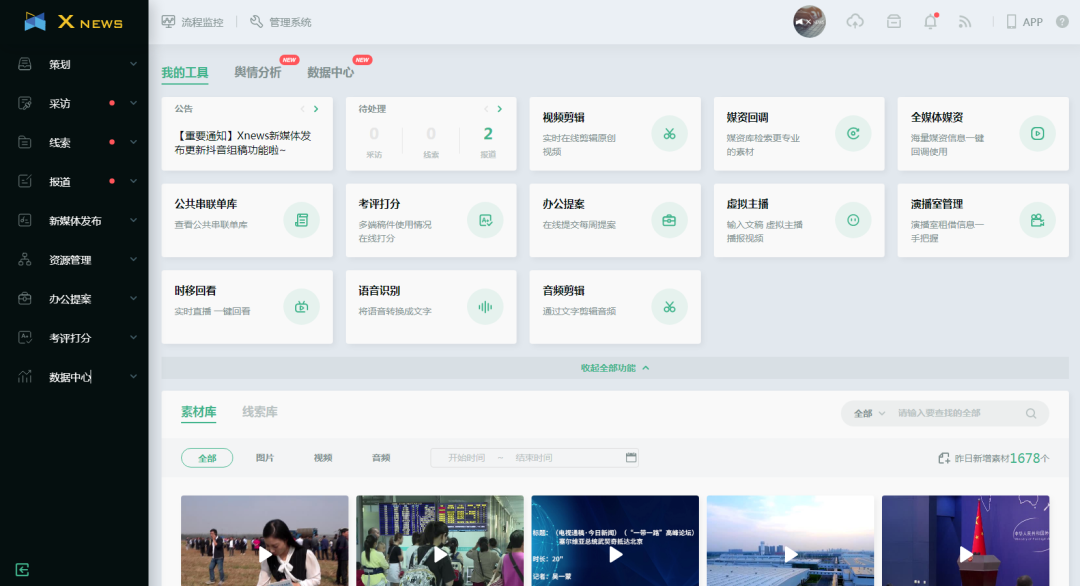
Task: Click the cloud upload icon in header
Action: click(855, 22)
